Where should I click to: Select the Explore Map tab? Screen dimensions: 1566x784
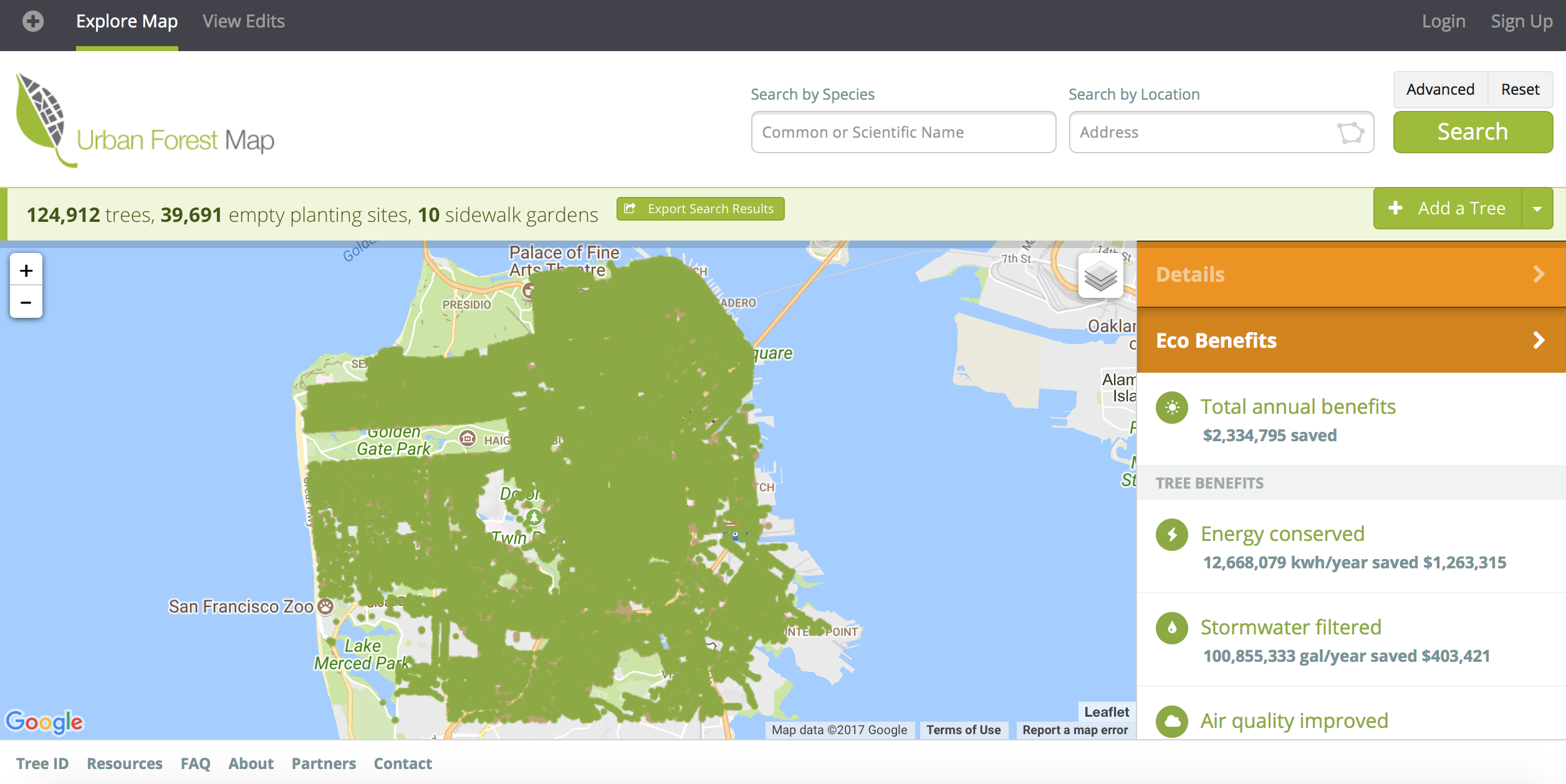[127, 22]
